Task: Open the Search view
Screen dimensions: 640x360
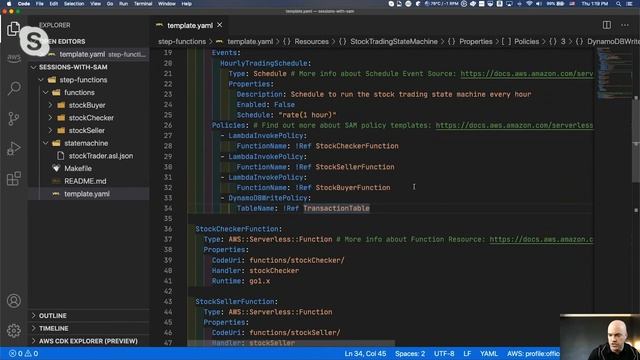Action: [14, 88]
